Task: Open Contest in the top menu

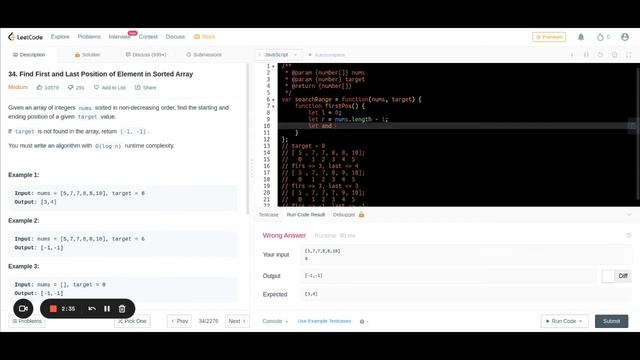Action: coord(148,37)
